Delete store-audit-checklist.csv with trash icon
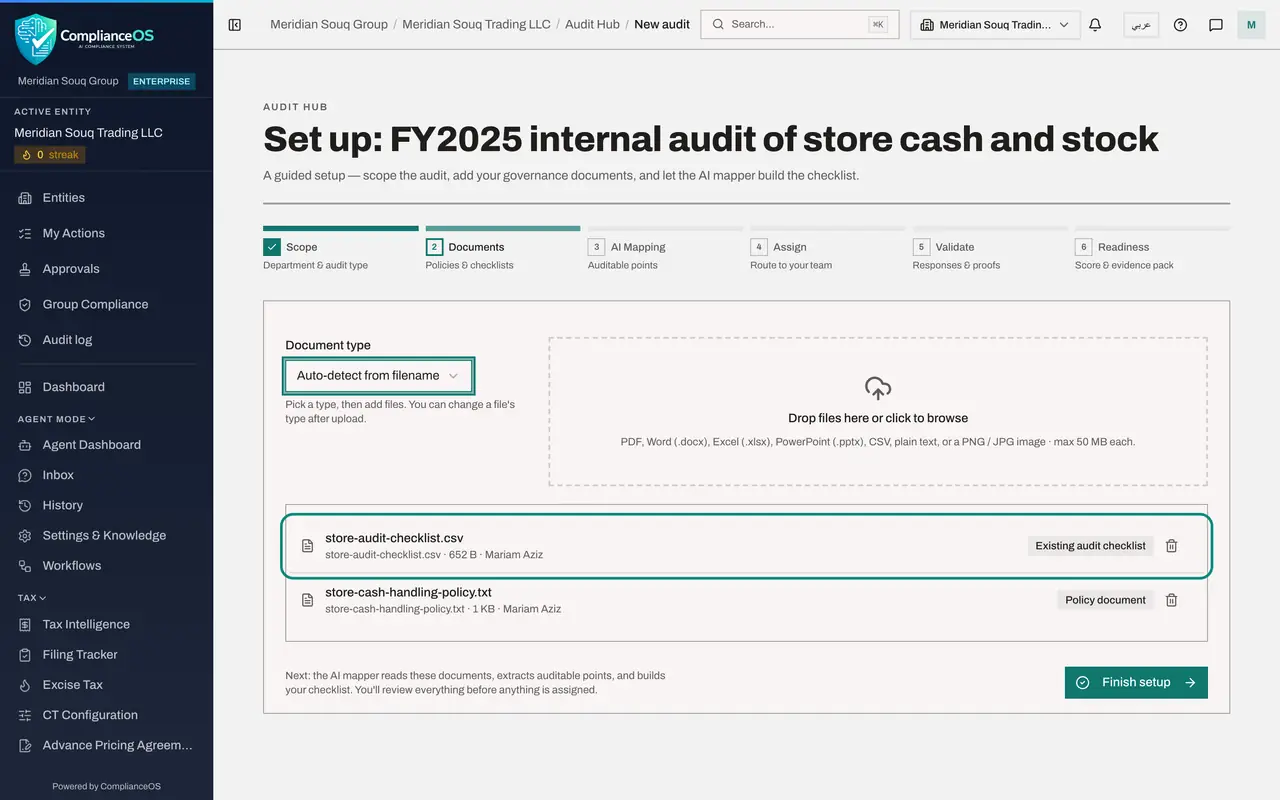The image size is (1280, 800). coord(1172,546)
